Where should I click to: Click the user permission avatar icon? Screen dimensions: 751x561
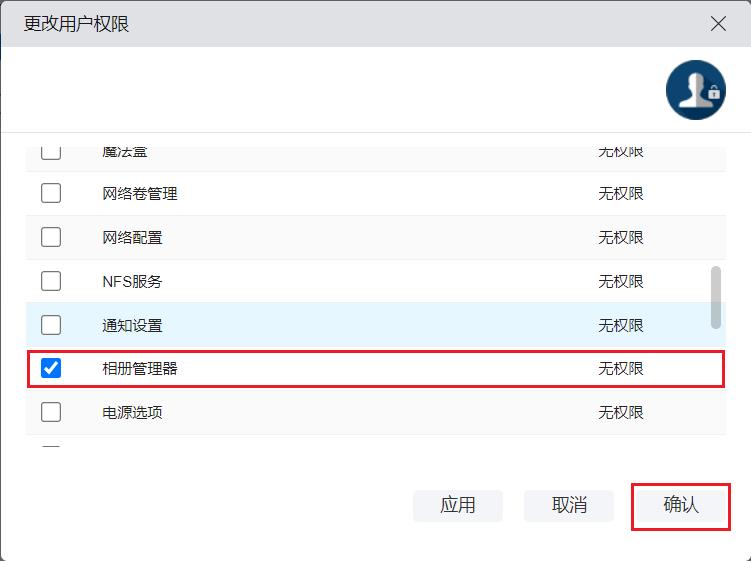695,90
